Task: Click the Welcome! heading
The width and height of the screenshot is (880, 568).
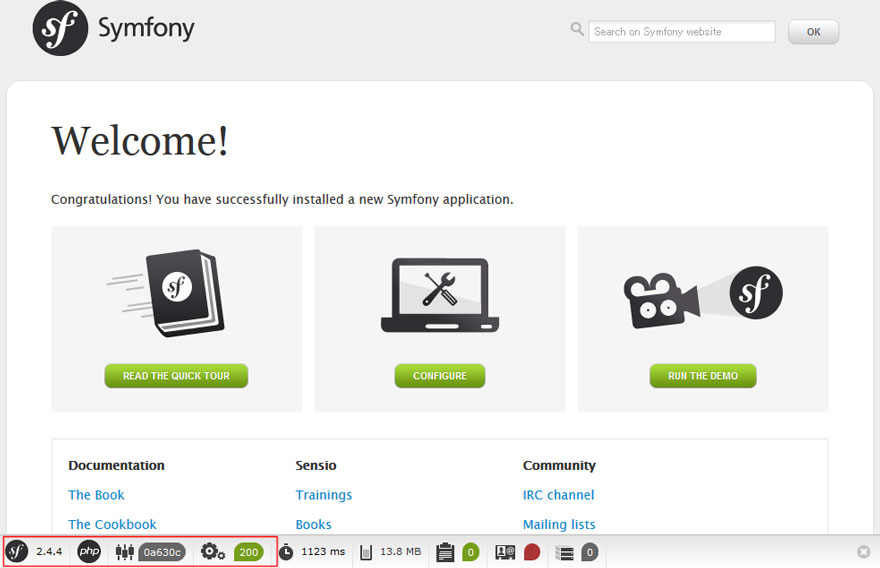Action: click(140, 140)
